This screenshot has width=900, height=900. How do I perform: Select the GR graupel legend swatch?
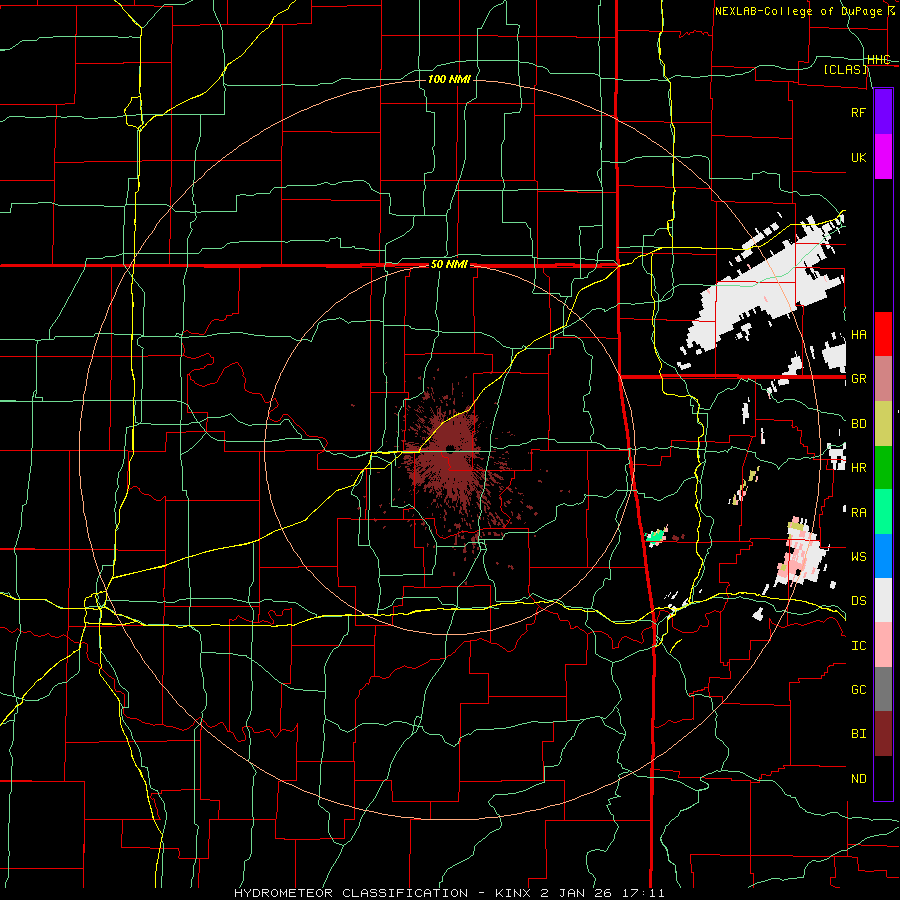coord(883,379)
